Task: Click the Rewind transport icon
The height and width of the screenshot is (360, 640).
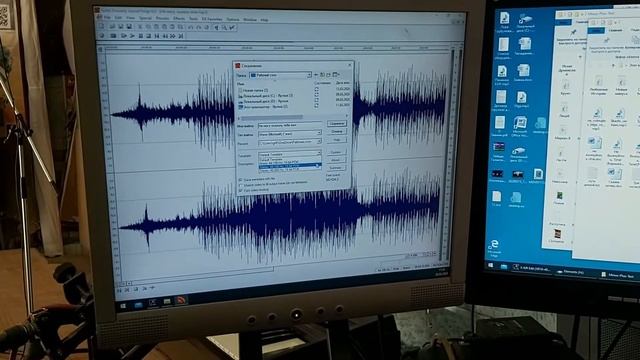Action: click(x=165, y=36)
